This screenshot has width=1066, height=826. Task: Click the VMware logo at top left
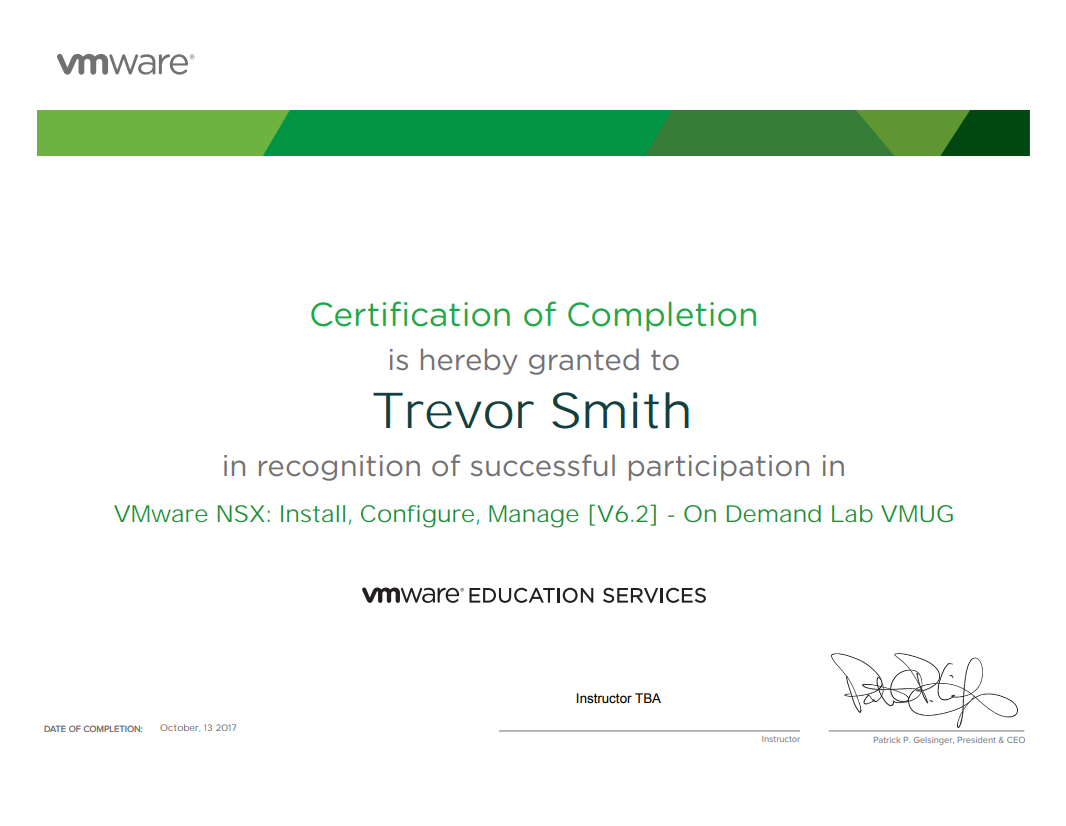(125, 64)
